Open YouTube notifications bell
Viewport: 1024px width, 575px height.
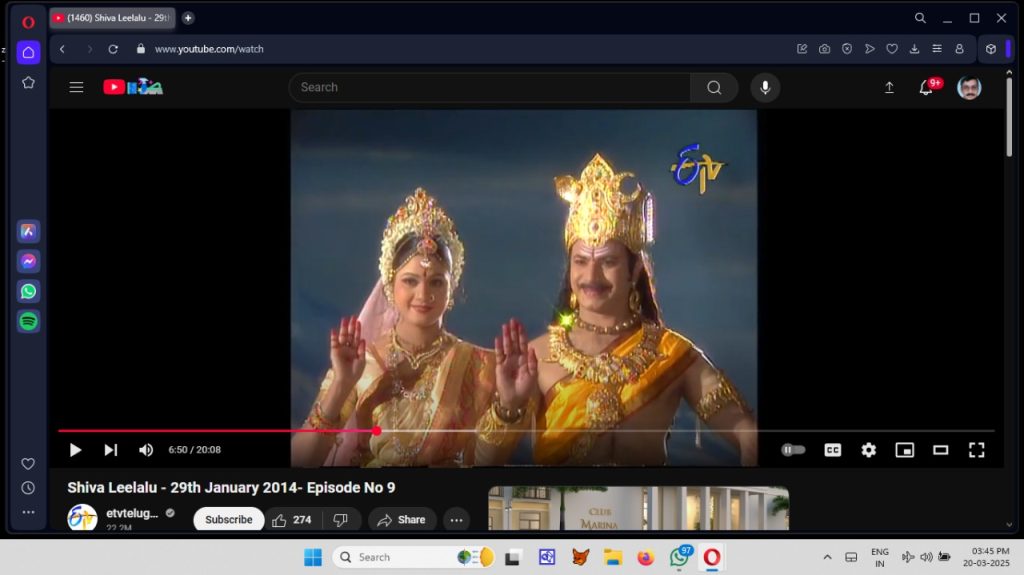coord(926,88)
